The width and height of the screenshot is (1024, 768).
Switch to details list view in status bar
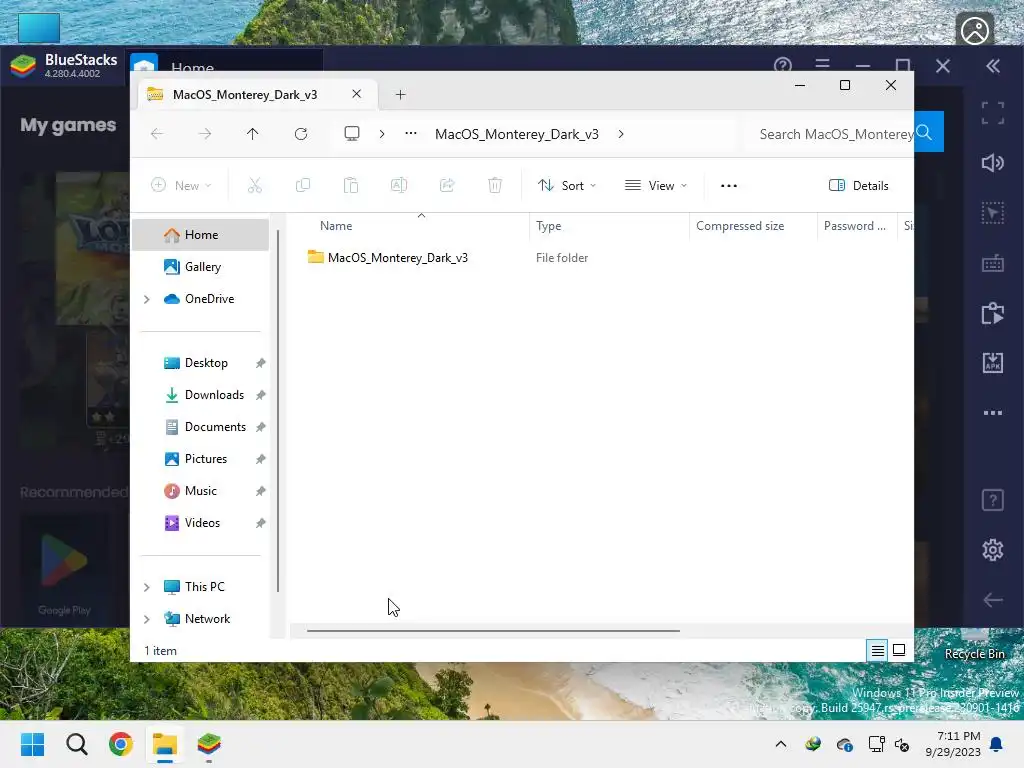[878, 650]
